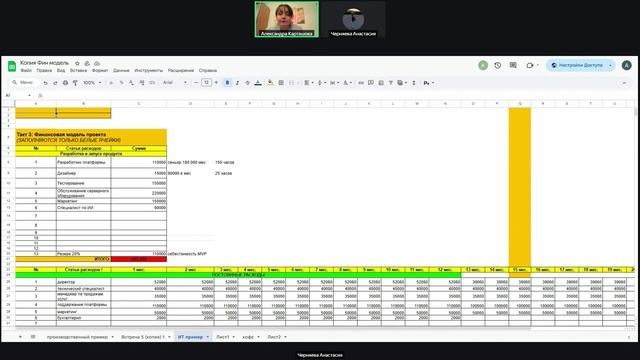Switch to производственный пример sheet tab
This screenshot has height=360, width=640.
77,337
